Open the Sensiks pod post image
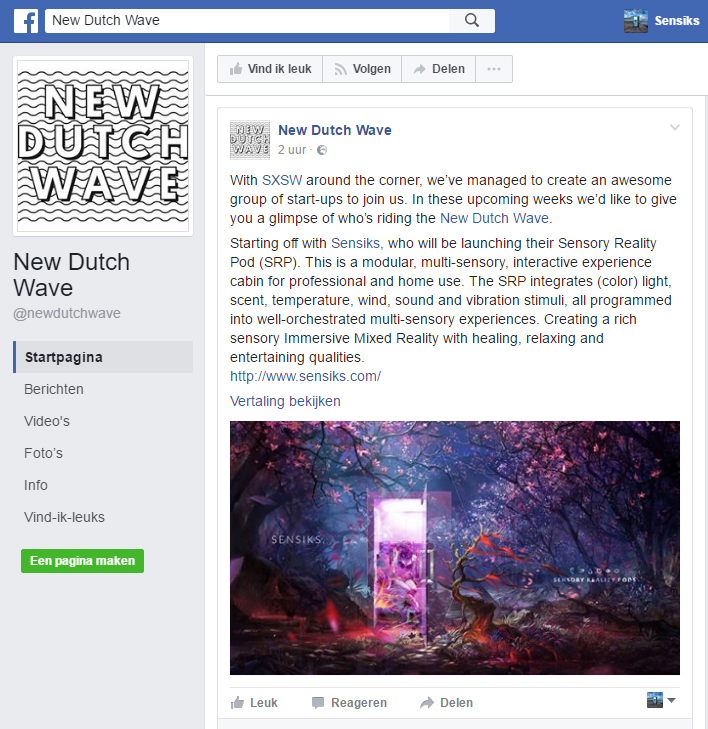708x729 pixels. [x=455, y=548]
